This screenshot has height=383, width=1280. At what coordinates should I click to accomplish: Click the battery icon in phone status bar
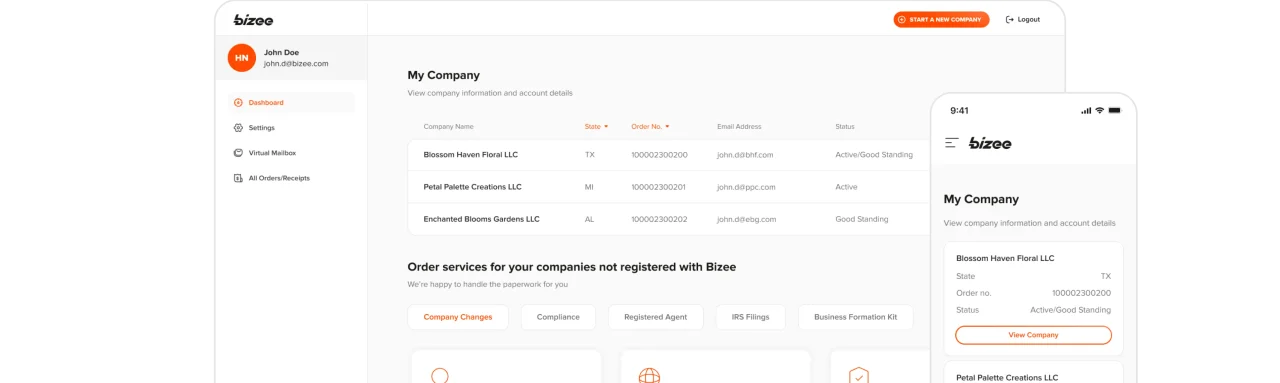[x=1115, y=110]
